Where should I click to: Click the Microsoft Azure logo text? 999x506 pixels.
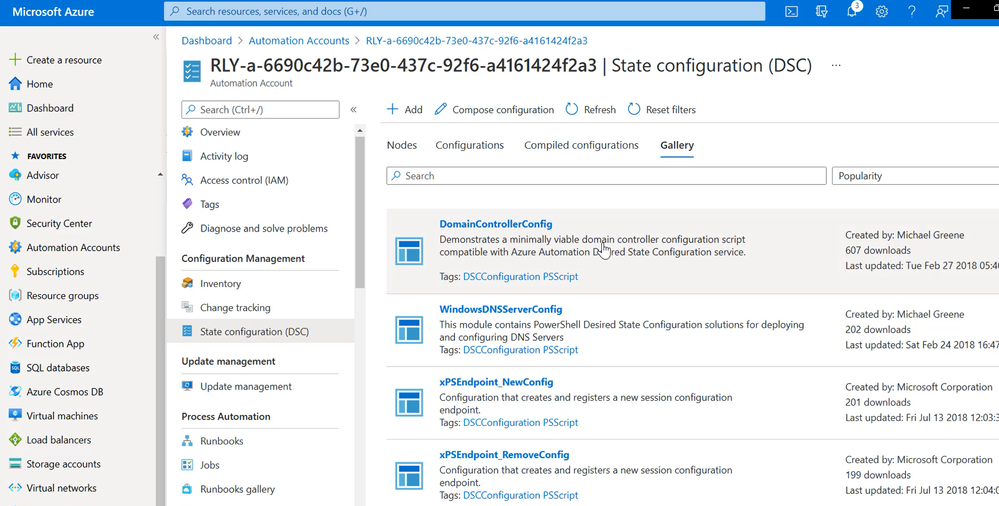54,11
